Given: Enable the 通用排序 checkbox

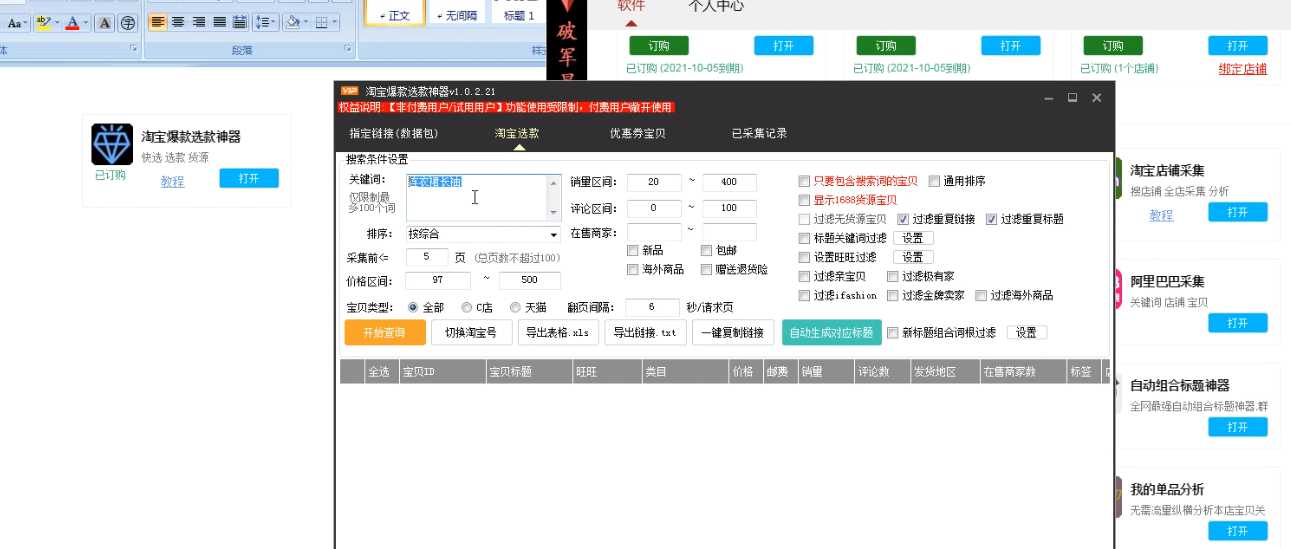Looking at the screenshot, I should pos(934,182).
